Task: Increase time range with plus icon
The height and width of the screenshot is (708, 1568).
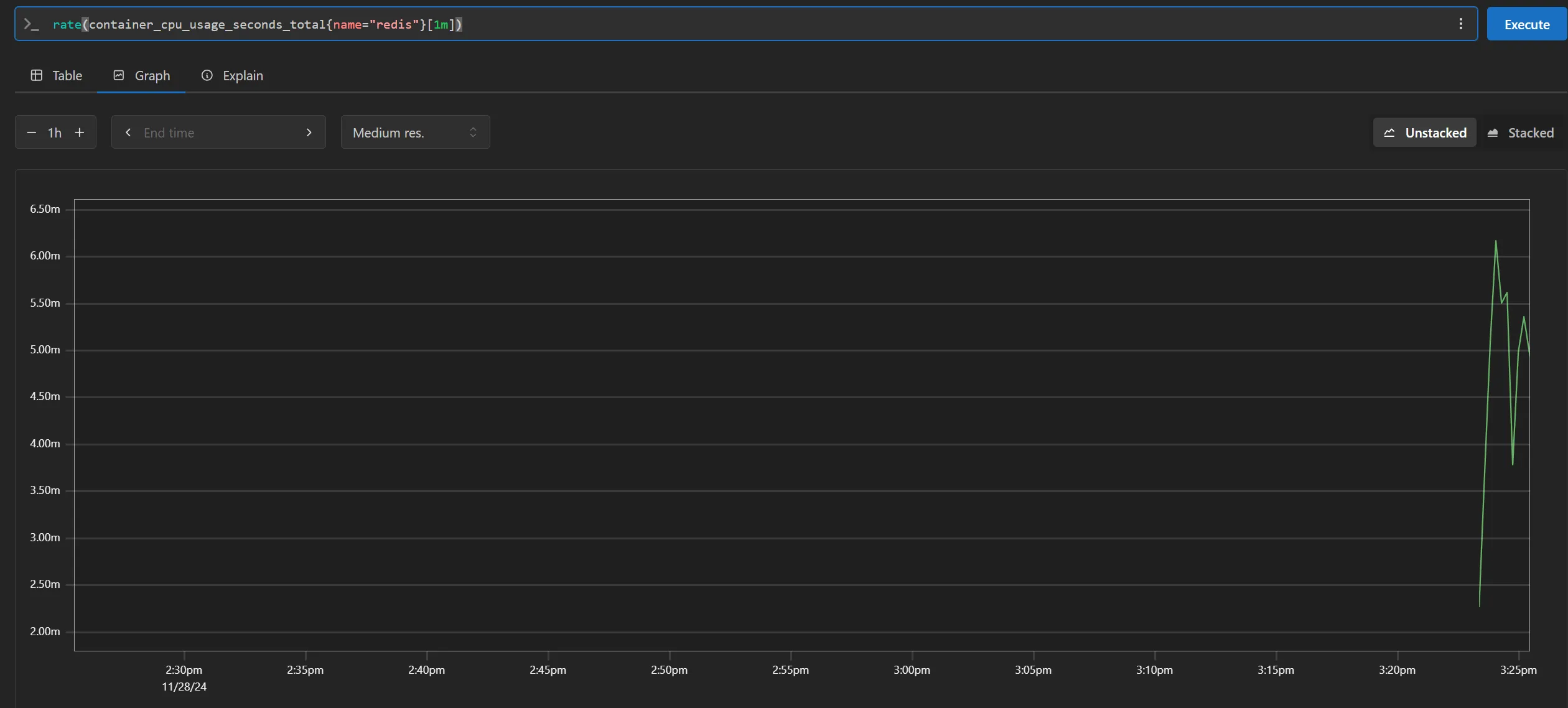Action: [80, 133]
